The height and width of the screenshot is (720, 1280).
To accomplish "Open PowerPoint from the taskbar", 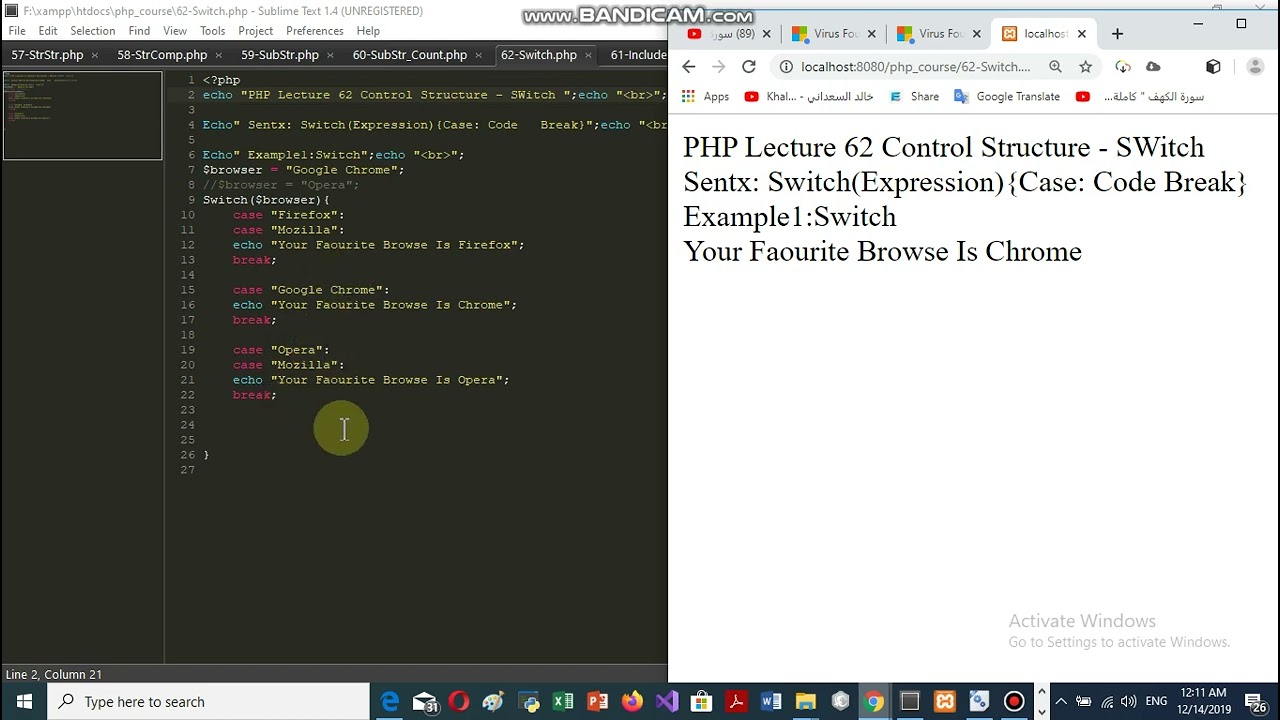I will (597, 702).
